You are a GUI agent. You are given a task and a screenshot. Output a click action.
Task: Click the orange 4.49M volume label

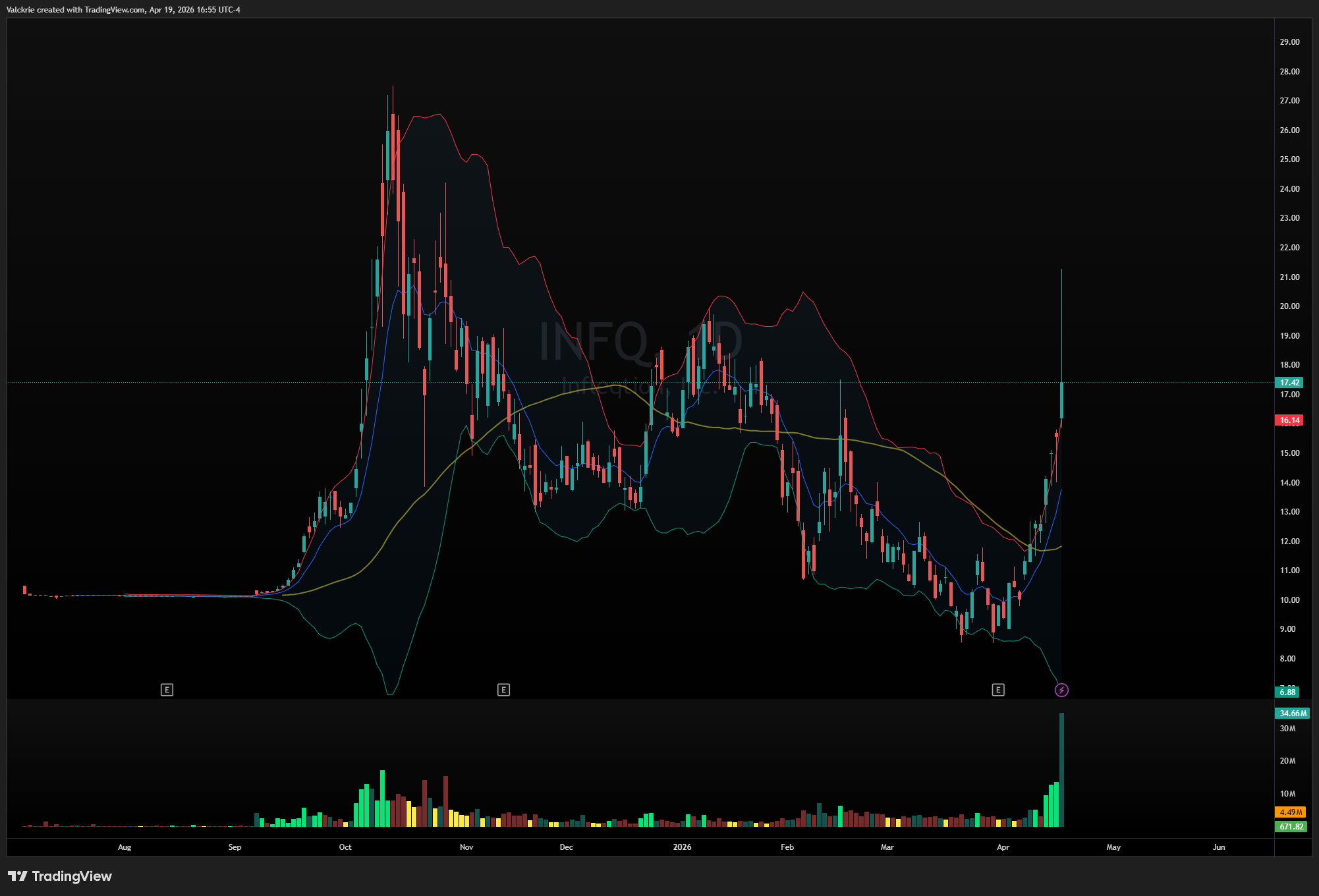pos(1290,812)
